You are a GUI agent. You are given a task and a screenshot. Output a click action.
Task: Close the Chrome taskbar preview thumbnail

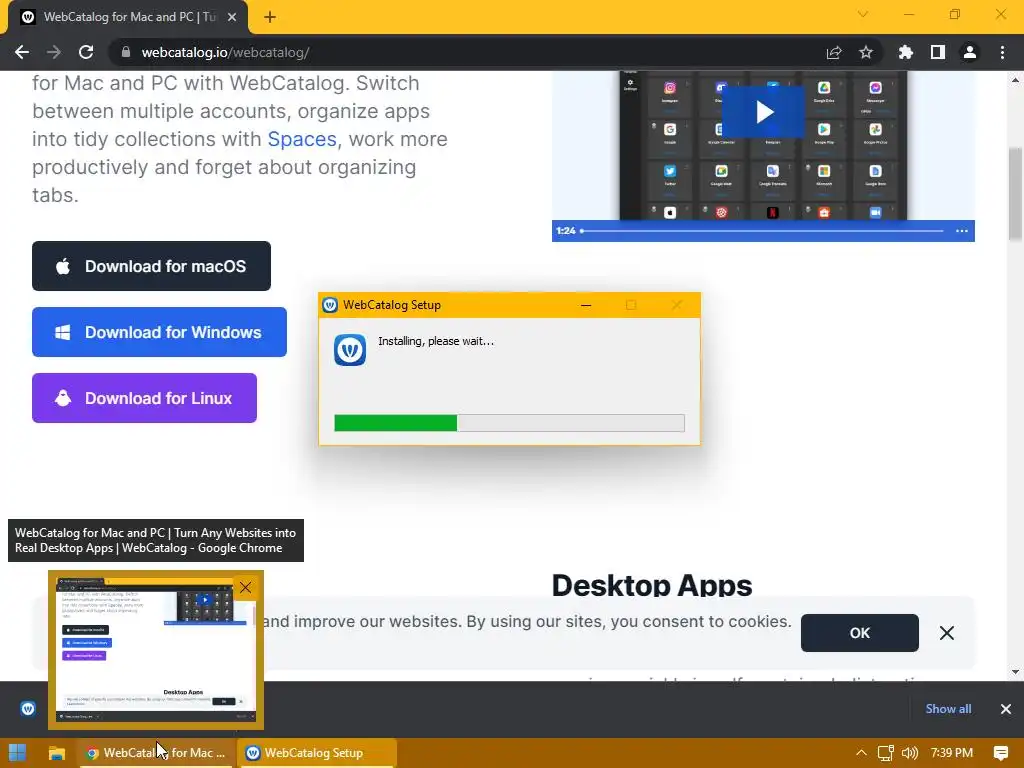pos(246,587)
